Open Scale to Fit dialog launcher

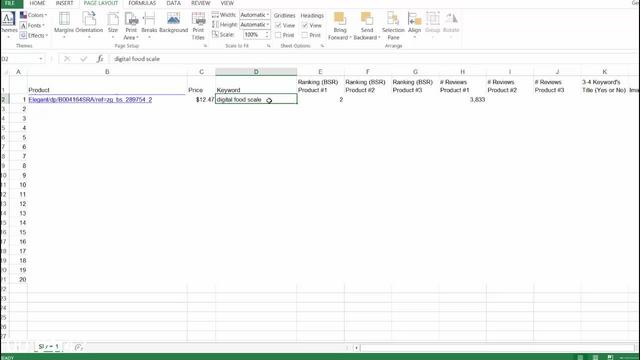click(268, 46)
